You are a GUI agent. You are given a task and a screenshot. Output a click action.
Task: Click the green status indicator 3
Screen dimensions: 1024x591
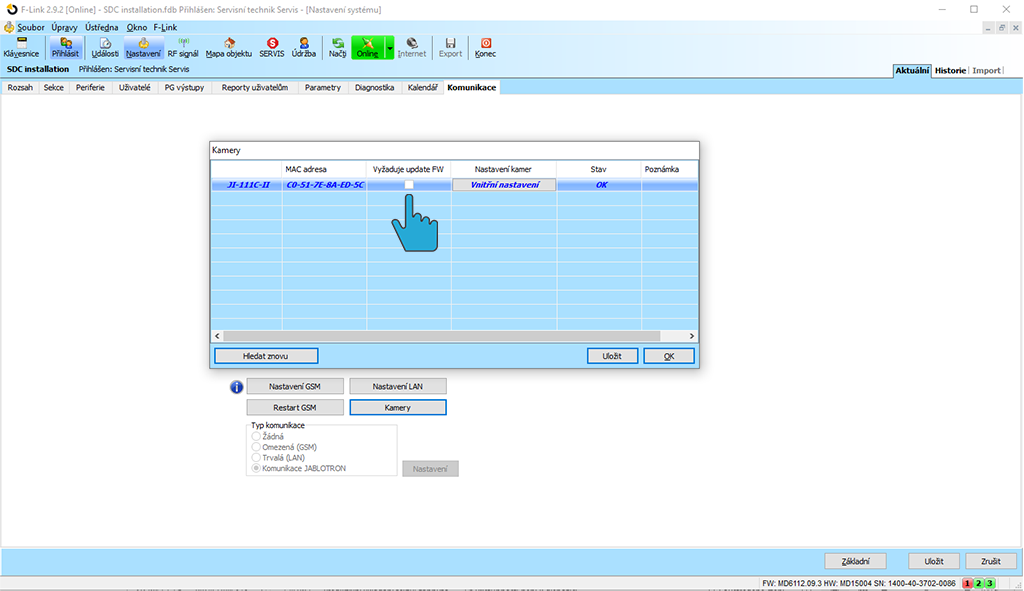tap(989, 583)
